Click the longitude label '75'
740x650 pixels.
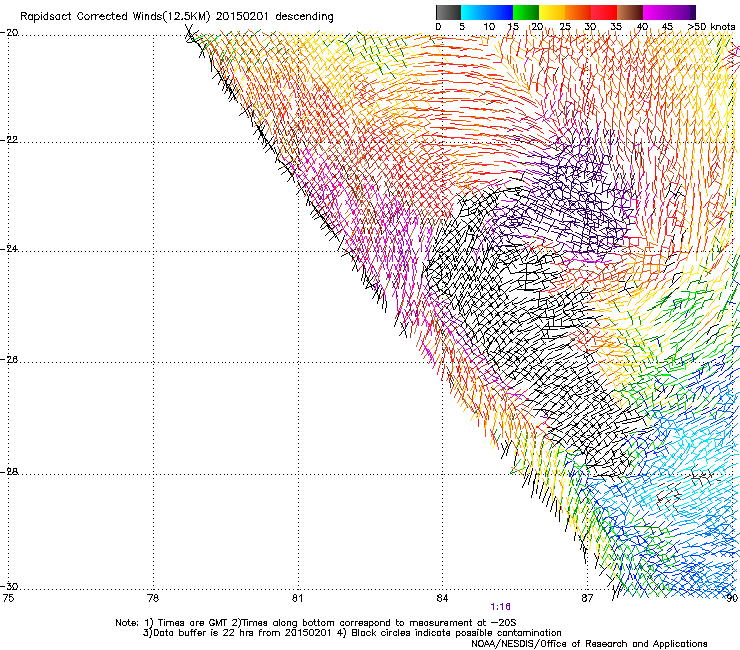(8, 599)
